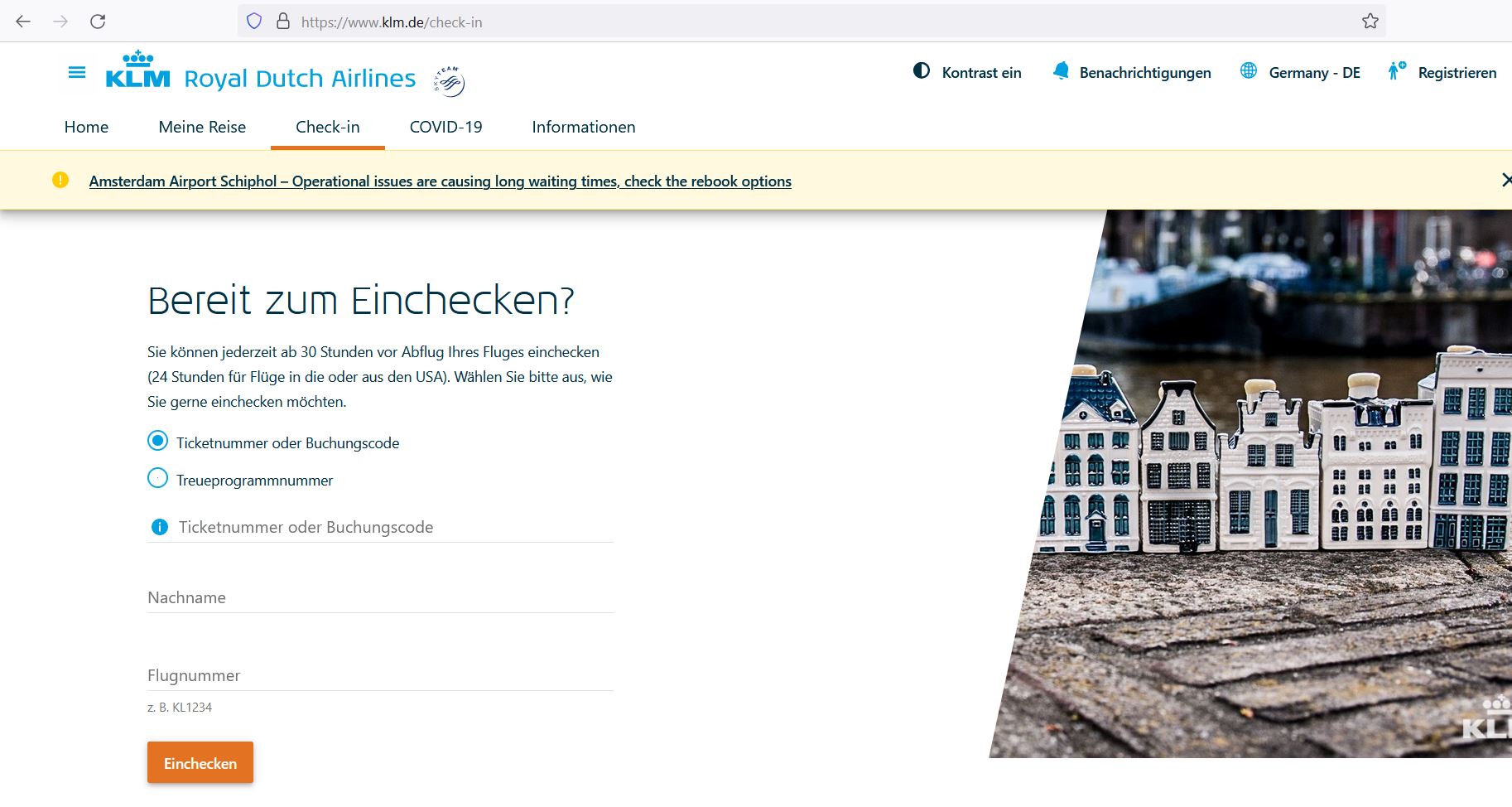Click the info icon beside Ticketnummer field
Screen dimensions: 1512x807
coord(160,527)
